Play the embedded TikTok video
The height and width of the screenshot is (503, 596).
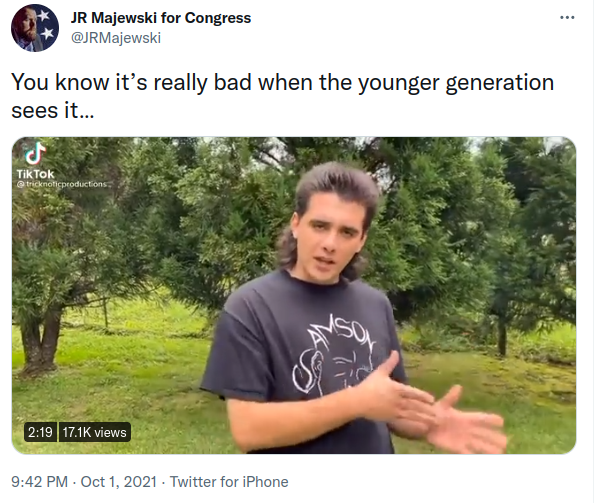[294, 295]
